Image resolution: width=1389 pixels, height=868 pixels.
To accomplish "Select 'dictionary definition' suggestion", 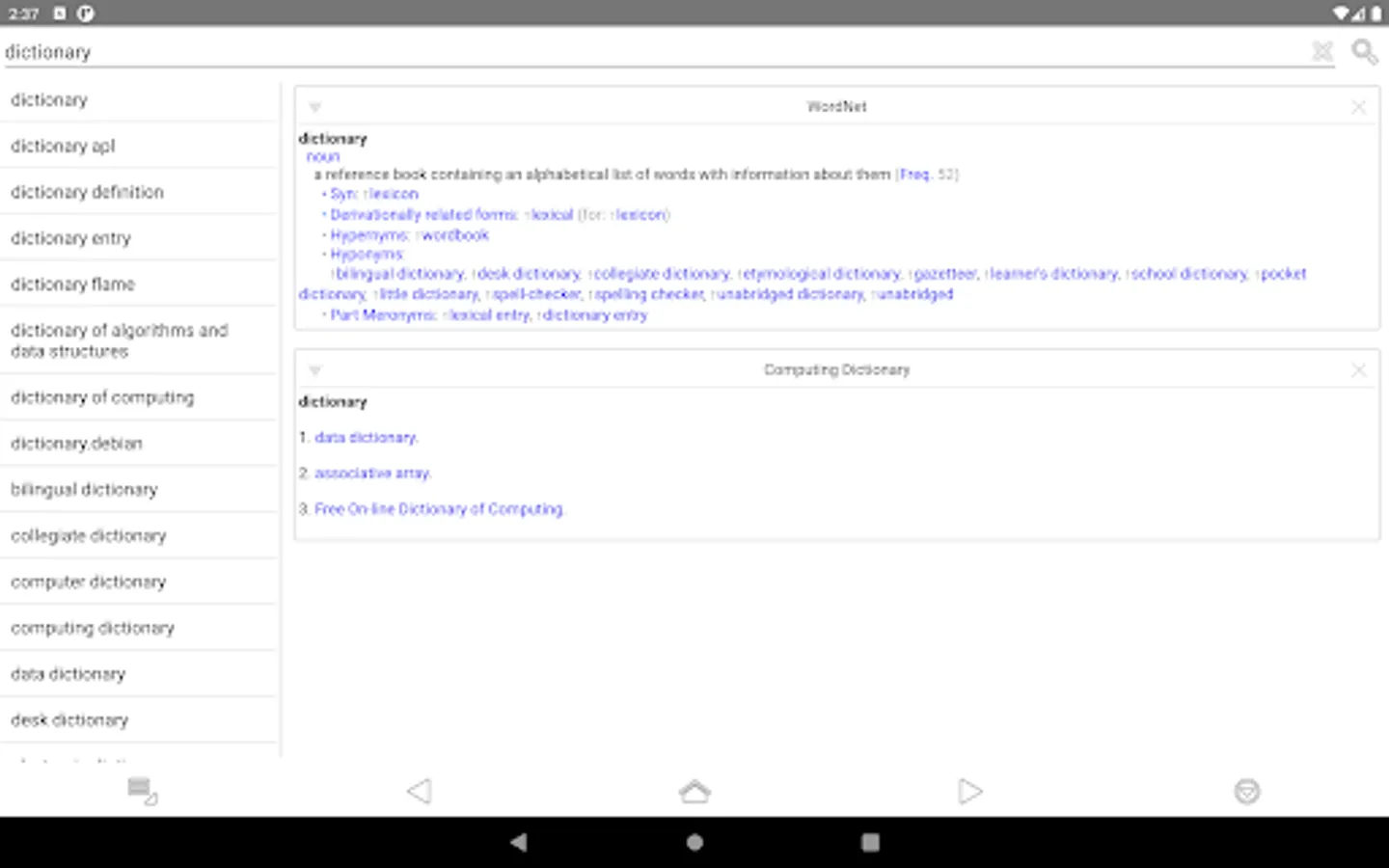I will (139, 192).
